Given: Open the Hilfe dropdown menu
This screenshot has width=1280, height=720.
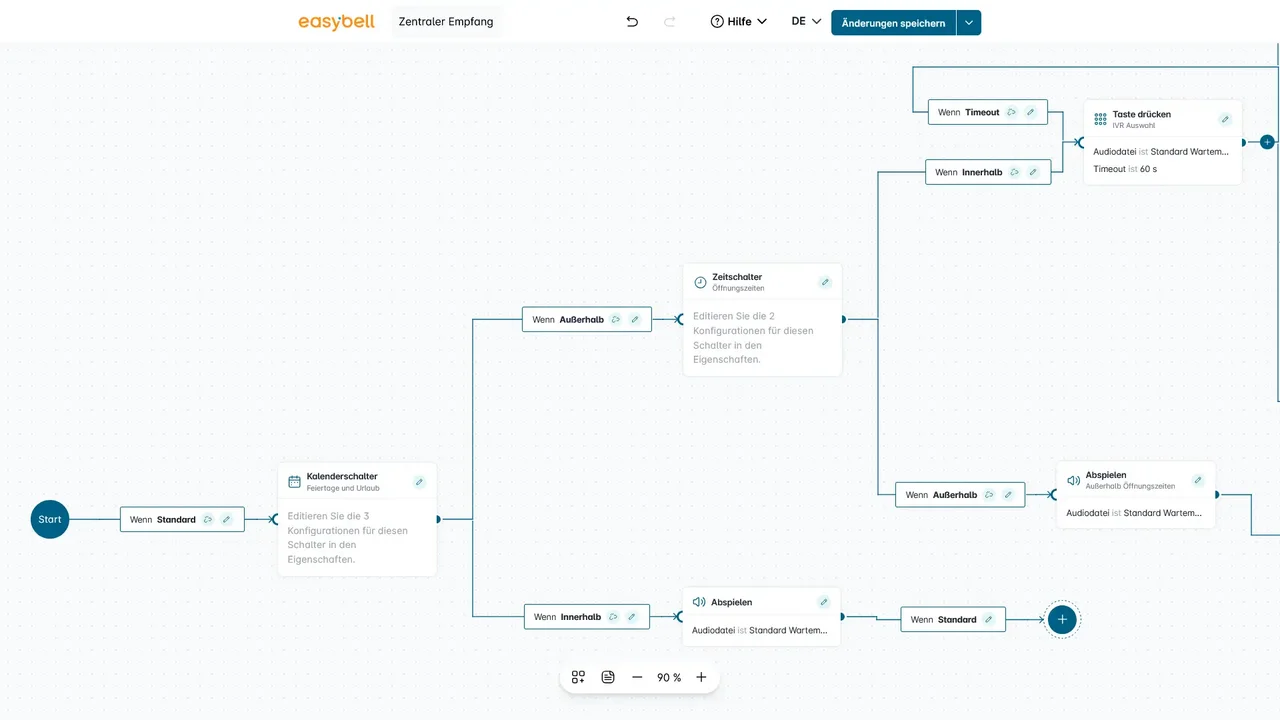Looking at the screenshot, I should click(x=739, y=22).
